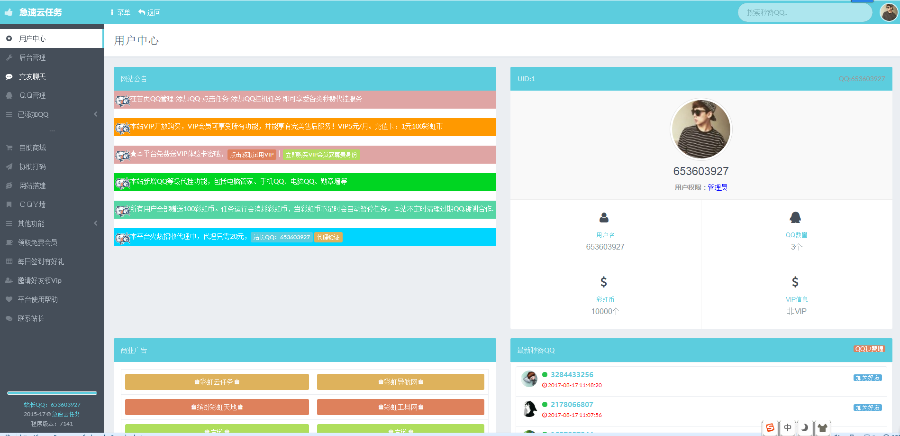Click the Sogou input method tray icon
This screenshot has width=900, height=436.
click(x=770, y=427)
